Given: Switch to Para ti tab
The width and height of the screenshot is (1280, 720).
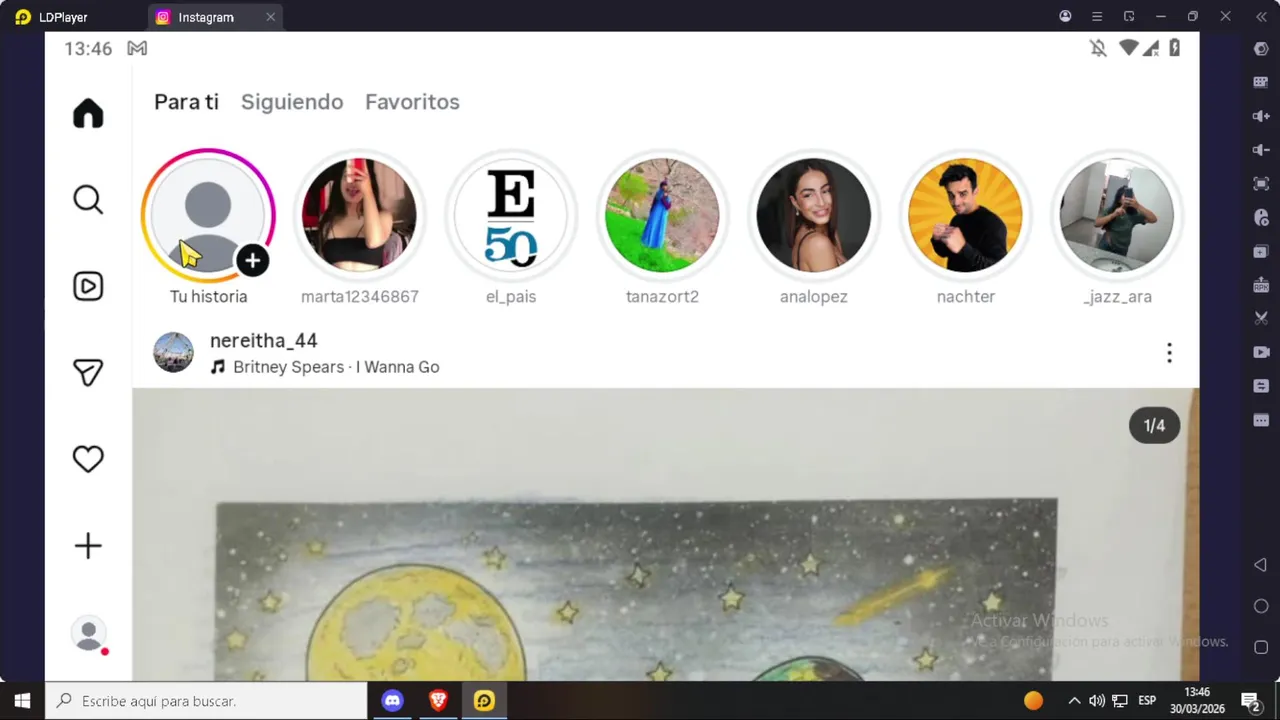Looking at the screenshot, I should click(x=186, y=102).
